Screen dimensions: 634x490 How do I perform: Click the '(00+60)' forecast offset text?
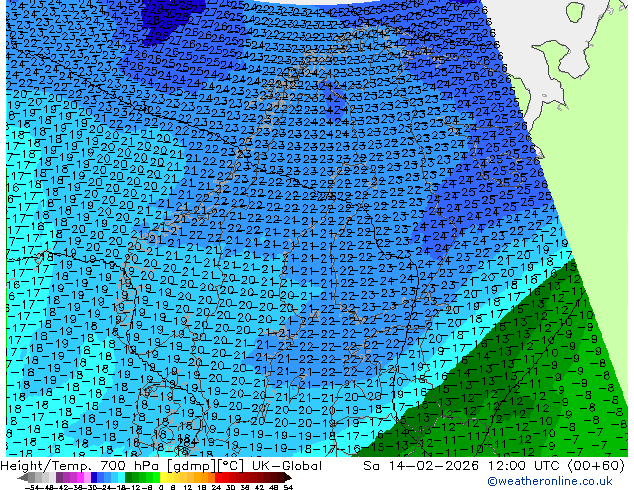pos(596,466)
